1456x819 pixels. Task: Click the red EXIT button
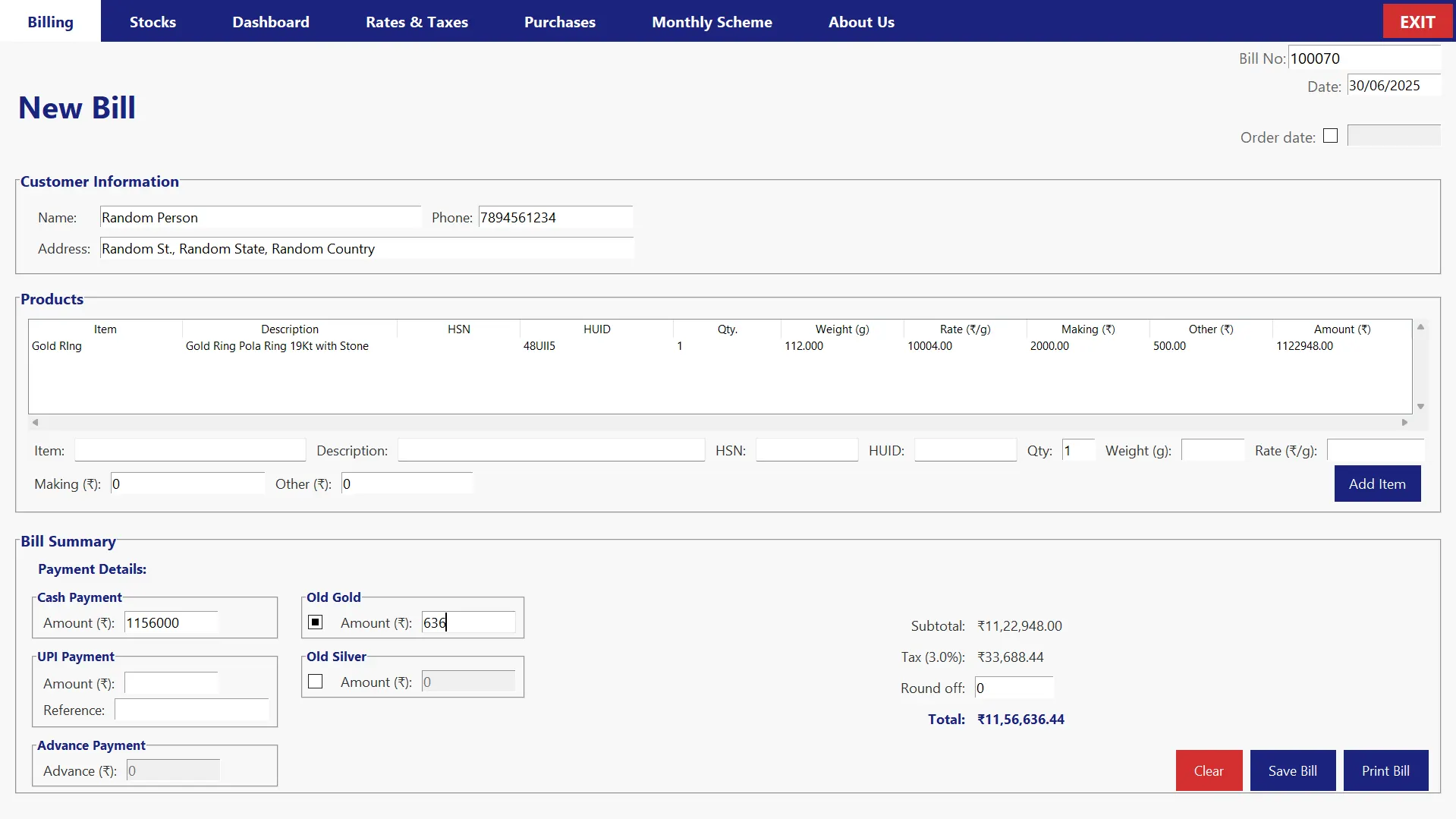[1417, 22]
